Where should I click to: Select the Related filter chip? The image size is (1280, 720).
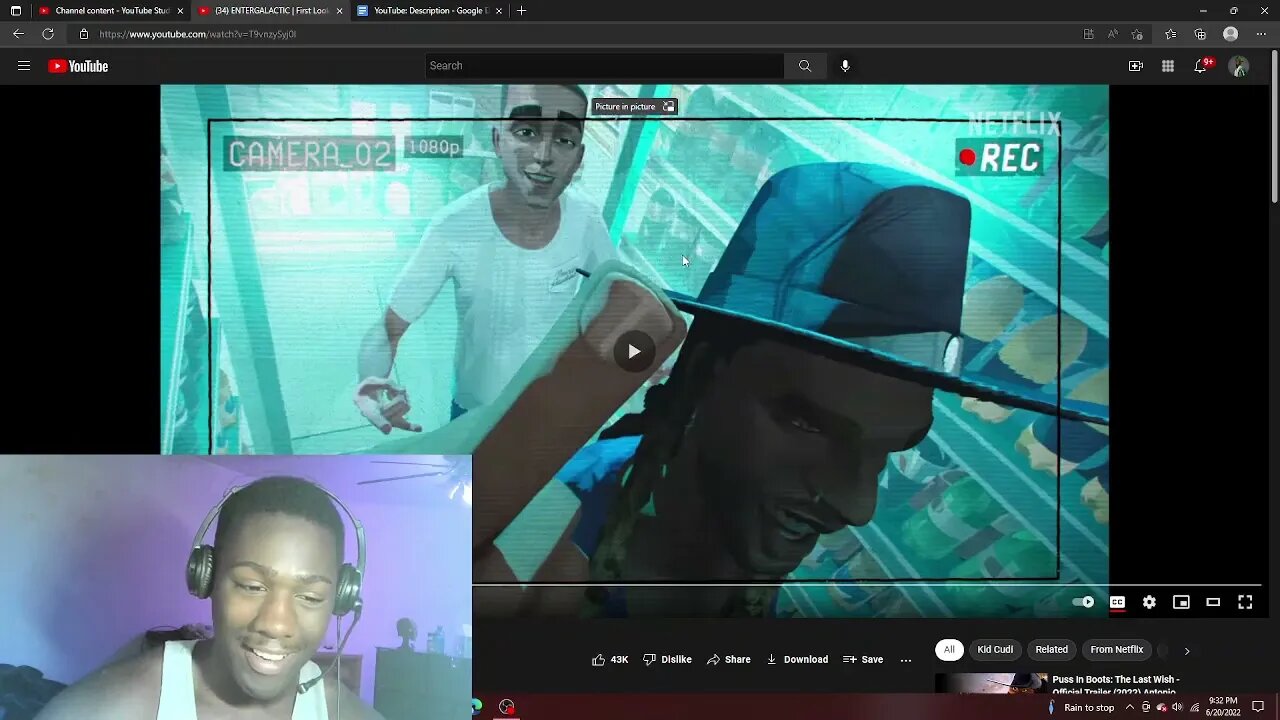click(x=1051, y=650)
